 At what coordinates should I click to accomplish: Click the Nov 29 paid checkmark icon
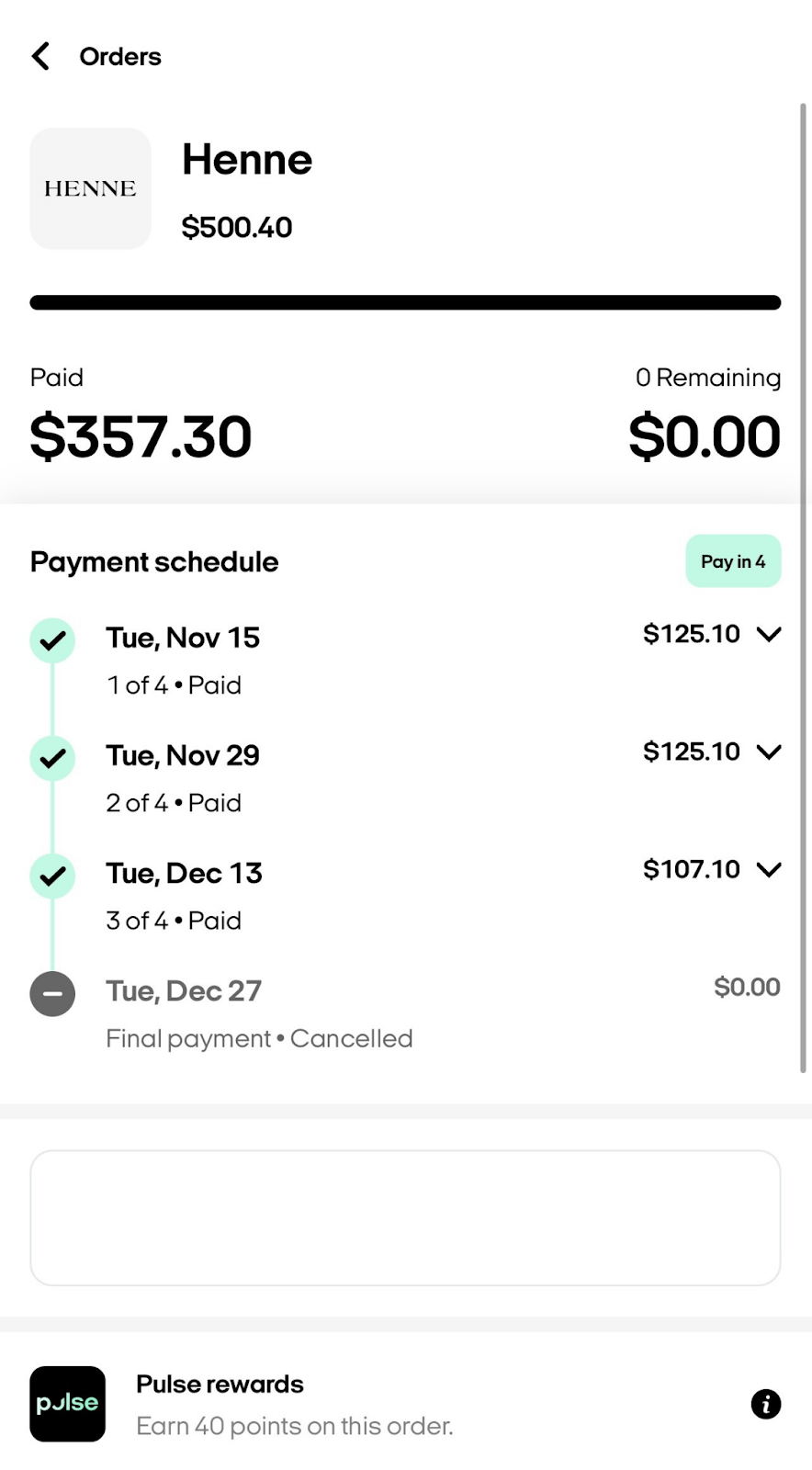point(52,758)
